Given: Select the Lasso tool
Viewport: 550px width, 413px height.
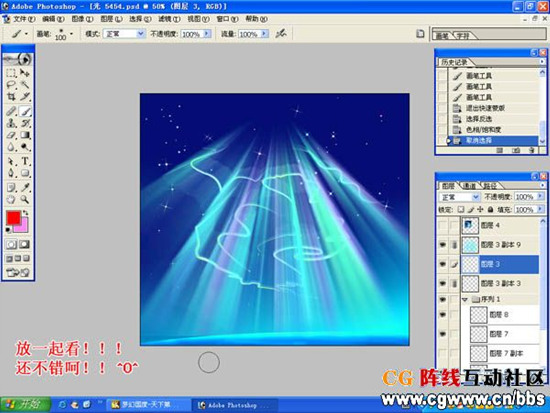Looking at the screenshot, I should click(x=11, y=85).
